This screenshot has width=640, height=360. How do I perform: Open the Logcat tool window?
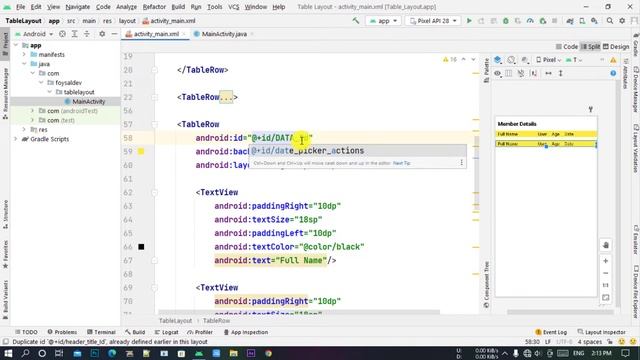(167, 332)
